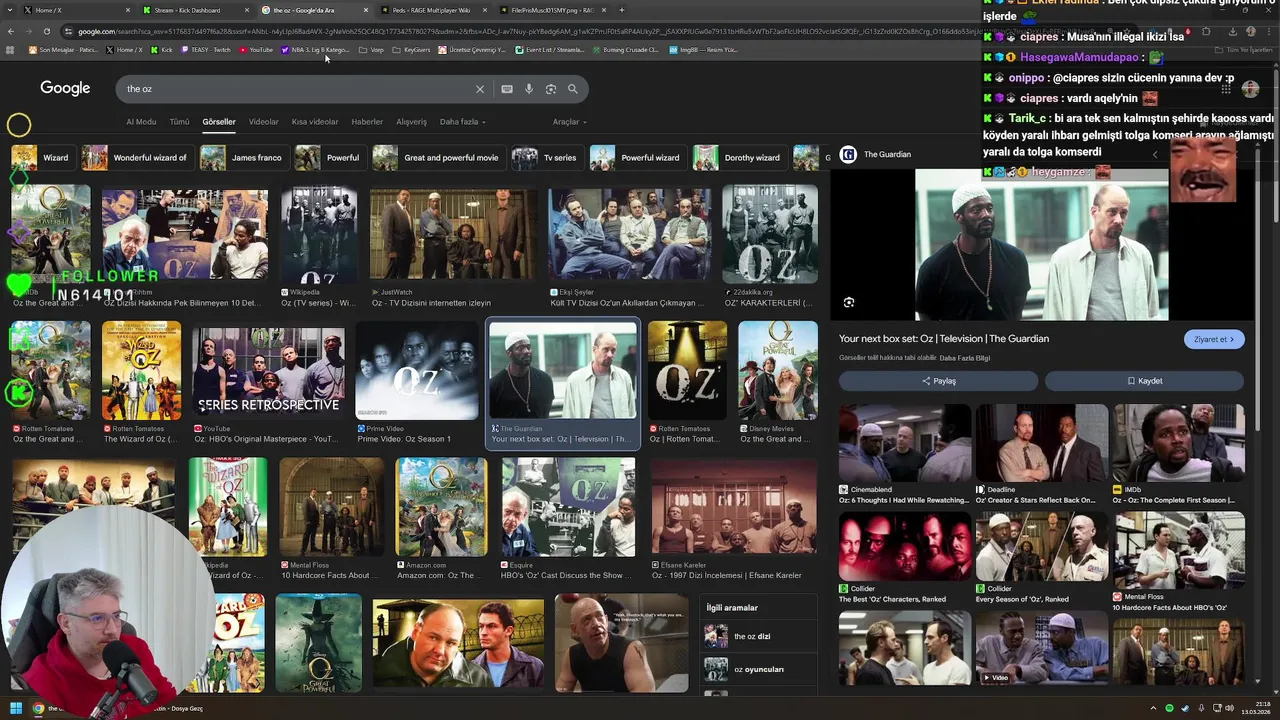Open Google Lens image search
Viewport: 1280px width, 720px height.
coord(551,89)
